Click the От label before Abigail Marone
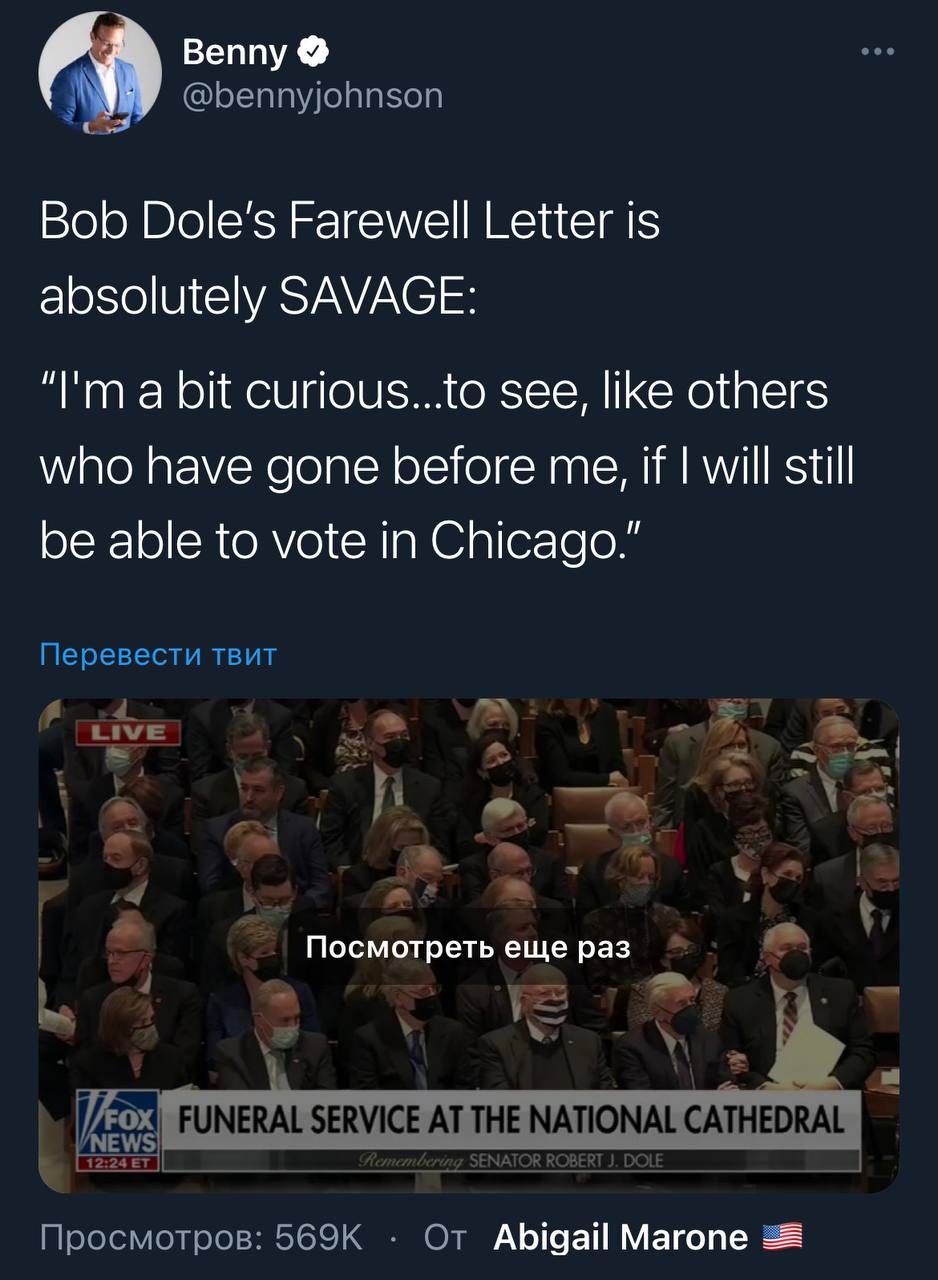Screen dimensions: 938x1280 pyautogui.click(x=445, y=1237)
